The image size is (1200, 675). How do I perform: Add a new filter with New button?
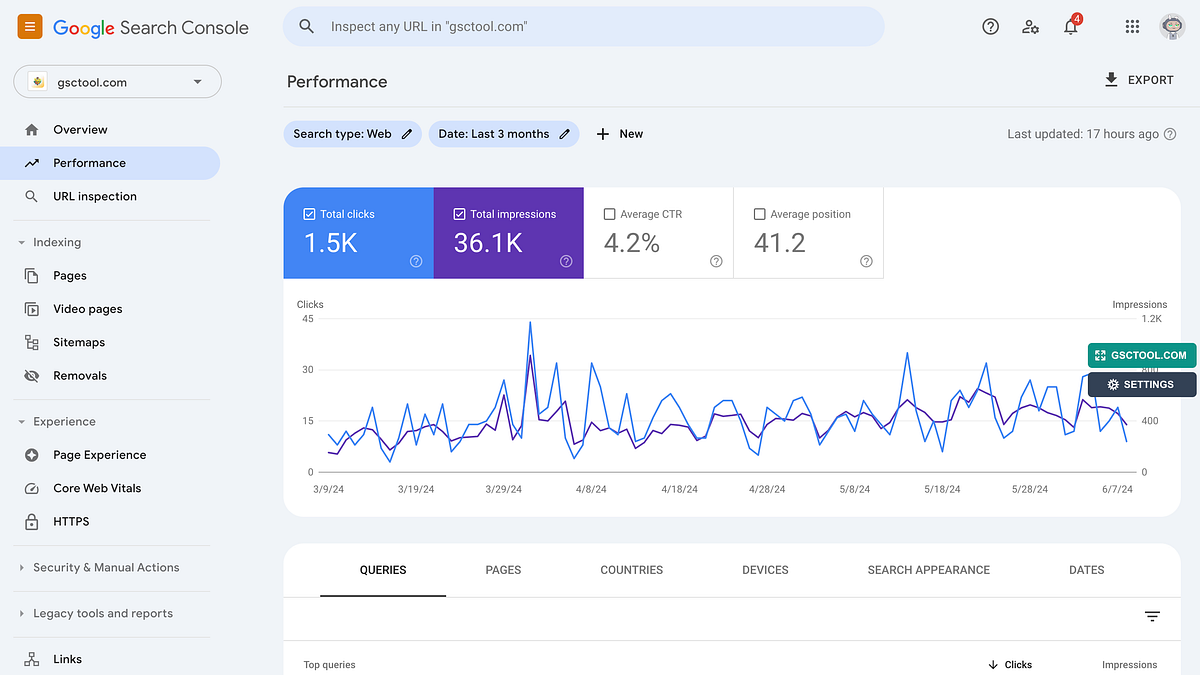click(619, 133)
